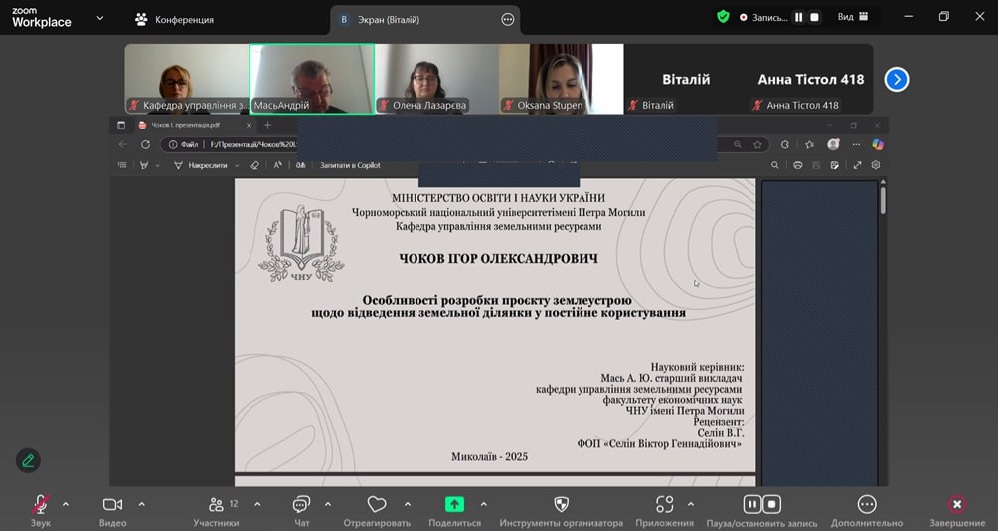Open Copilot sidebar icon

878,145
